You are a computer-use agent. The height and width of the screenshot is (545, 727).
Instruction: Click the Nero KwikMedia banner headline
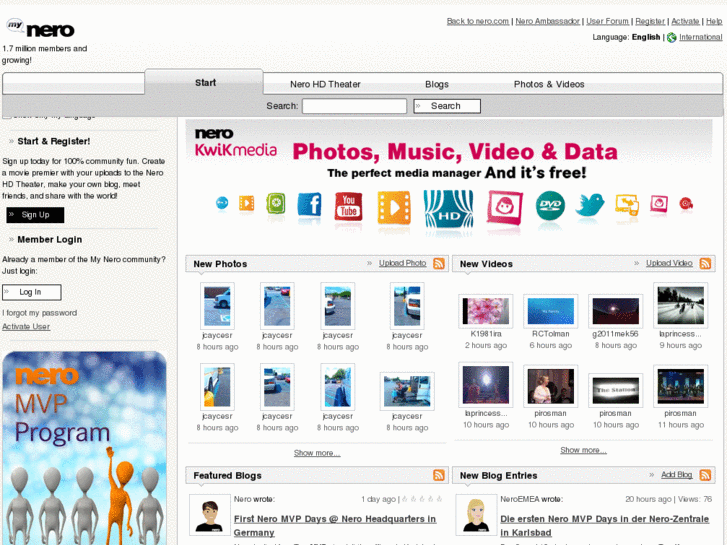pyautogui.click(x=455, y=152)
